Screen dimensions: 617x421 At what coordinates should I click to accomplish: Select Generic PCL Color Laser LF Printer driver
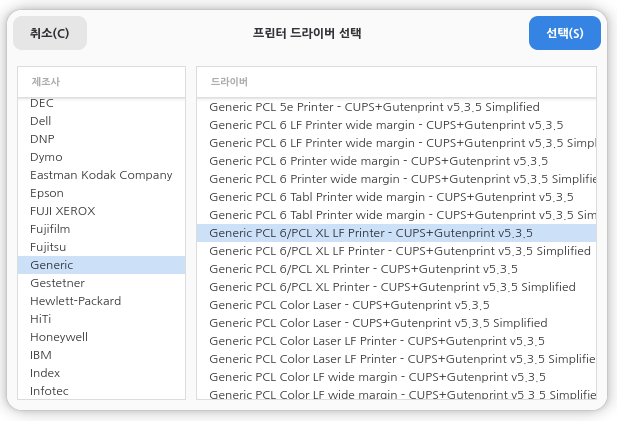point(377,341)
